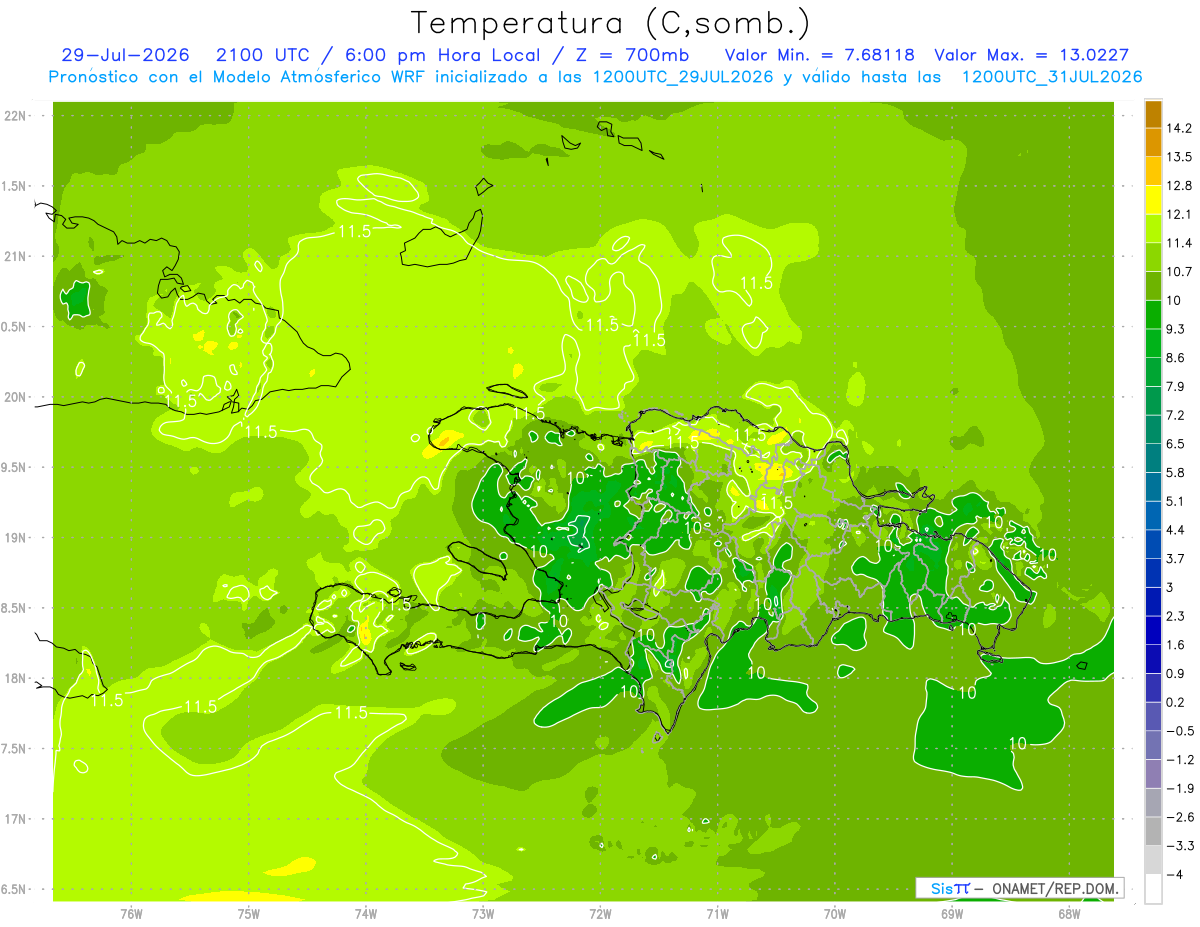The width and height of the screenshot is (1200, 927).
Task: Click the 13.5 value on the color scale
Action: coord(1179,157)
